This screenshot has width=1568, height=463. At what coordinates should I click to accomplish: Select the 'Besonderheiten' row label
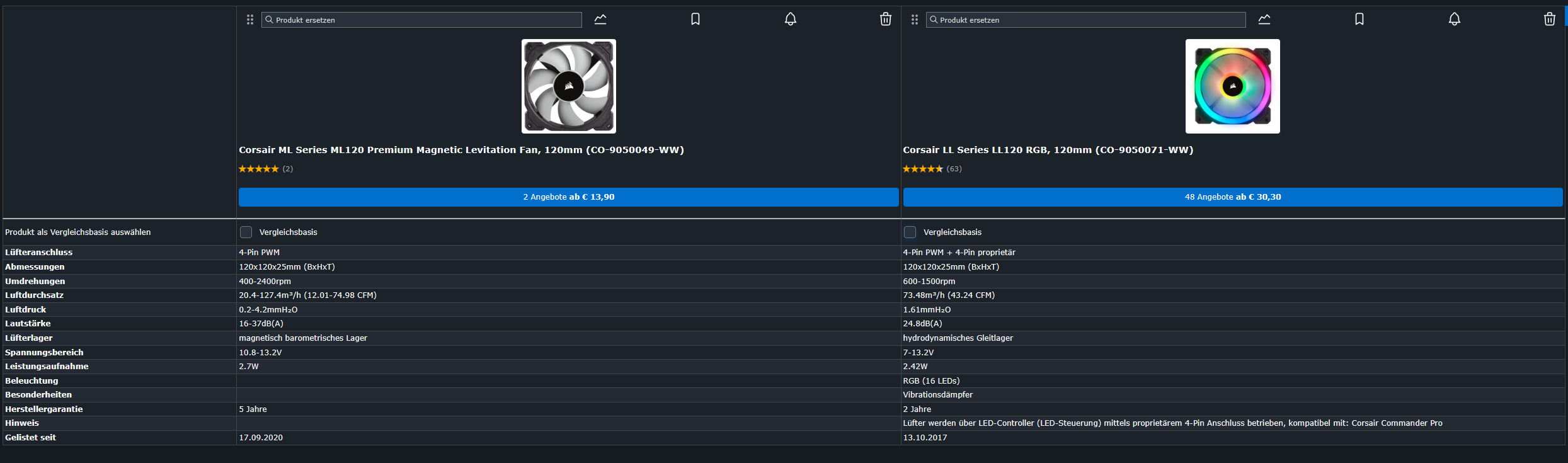pyautogui.click(x=38, y=395)
